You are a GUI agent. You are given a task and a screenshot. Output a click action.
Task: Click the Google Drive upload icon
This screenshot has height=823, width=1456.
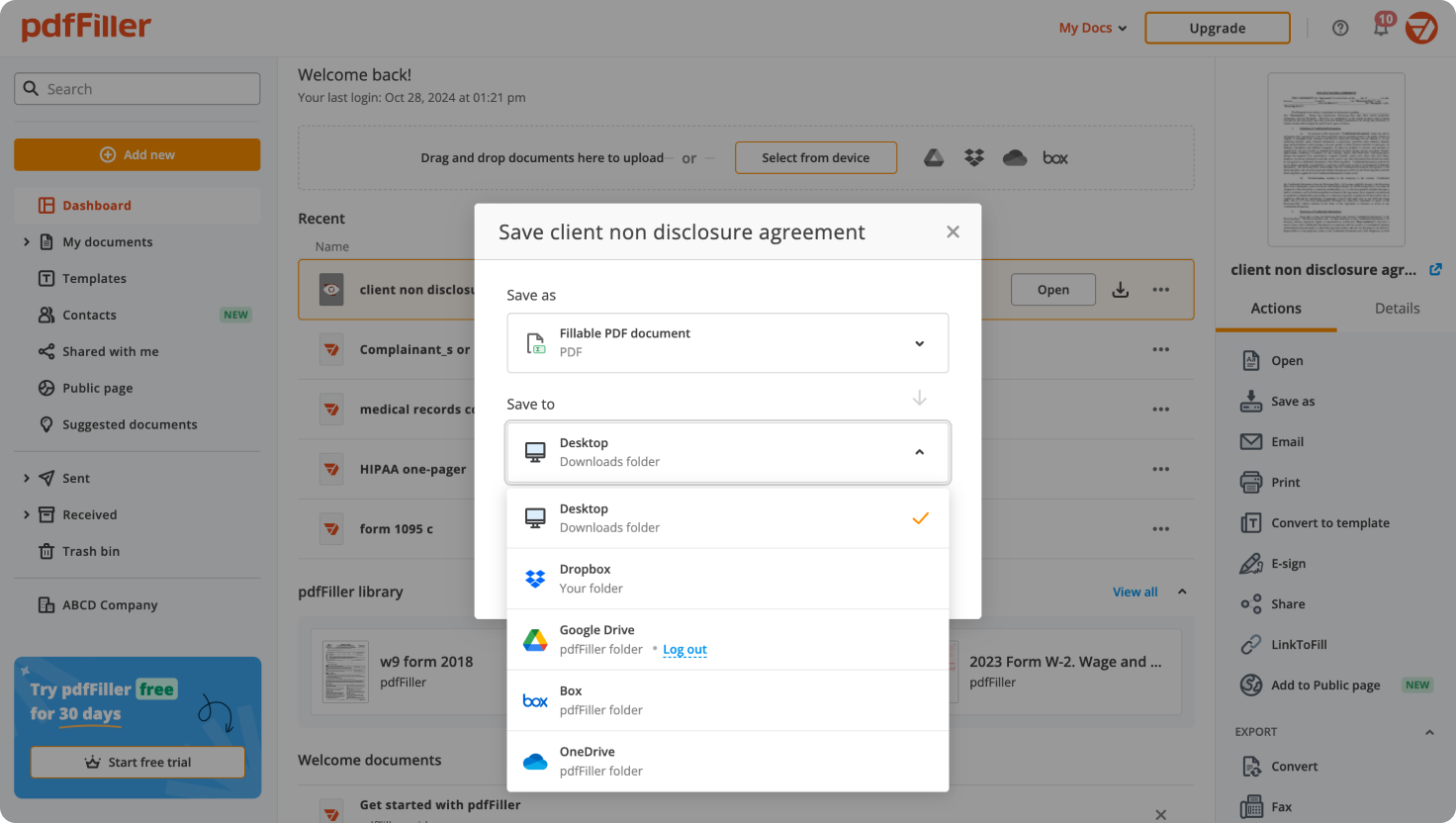(934, 158)
